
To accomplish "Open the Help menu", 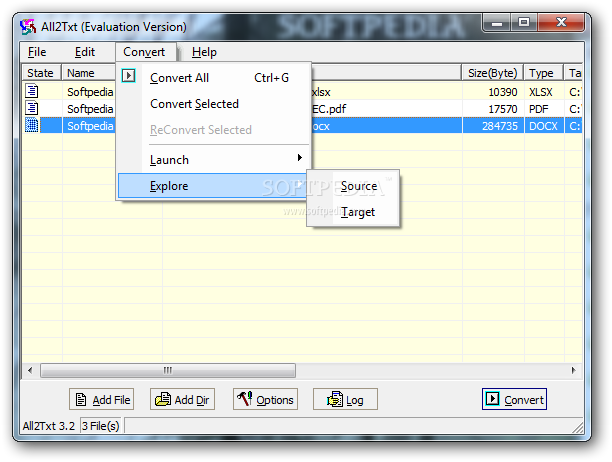I will (204, 52).
